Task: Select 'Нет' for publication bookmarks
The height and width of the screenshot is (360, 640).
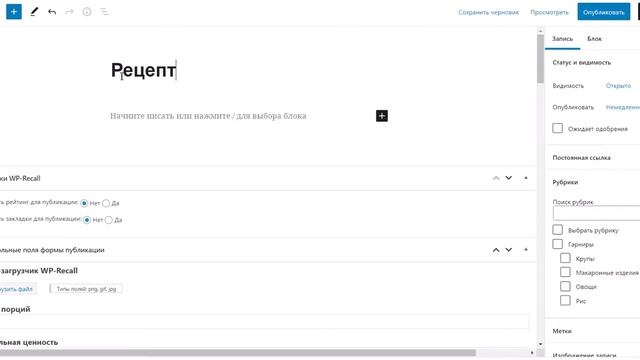Action: pyautogui.click(x=87, y=220)
